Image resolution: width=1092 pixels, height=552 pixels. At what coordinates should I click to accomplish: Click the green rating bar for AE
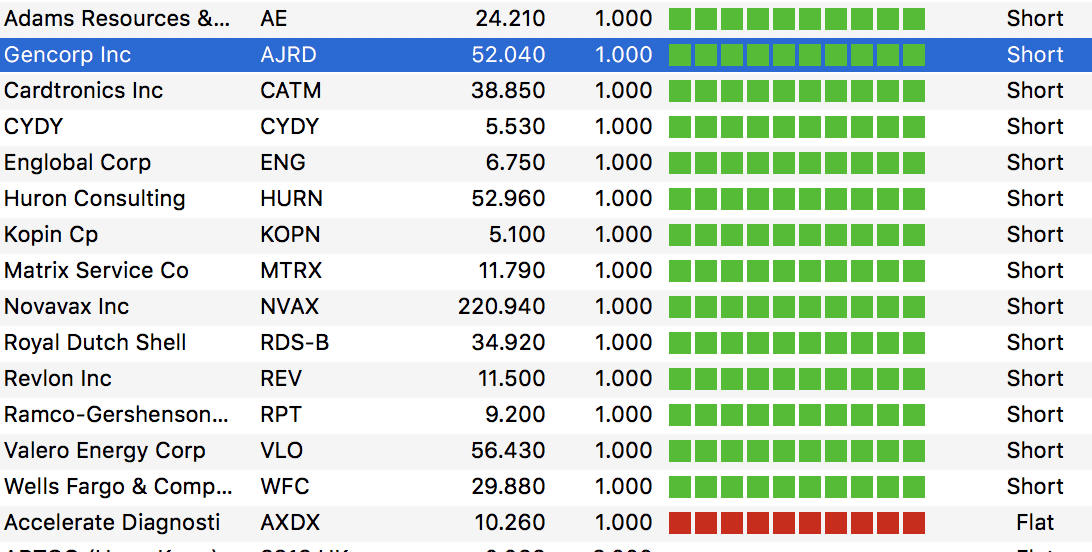click(x=797, y=19)
